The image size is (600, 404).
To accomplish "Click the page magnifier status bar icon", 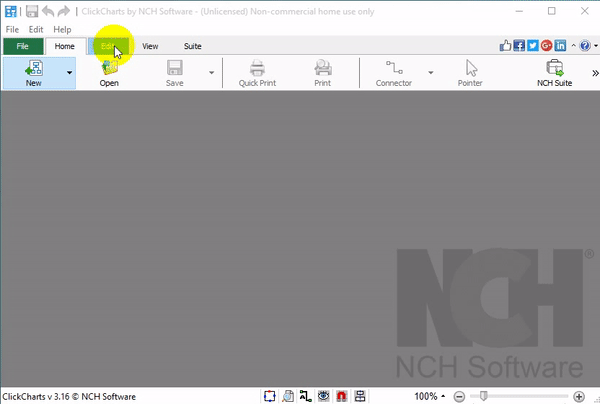I will [288, 396].
